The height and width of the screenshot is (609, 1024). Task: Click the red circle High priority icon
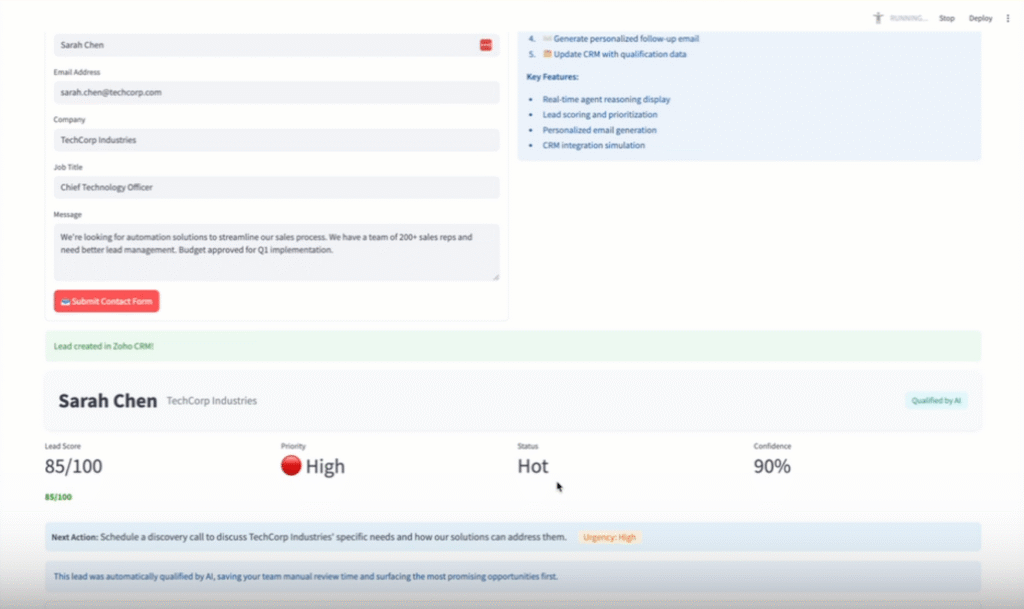pyautogui.click(x=291, y=465)
